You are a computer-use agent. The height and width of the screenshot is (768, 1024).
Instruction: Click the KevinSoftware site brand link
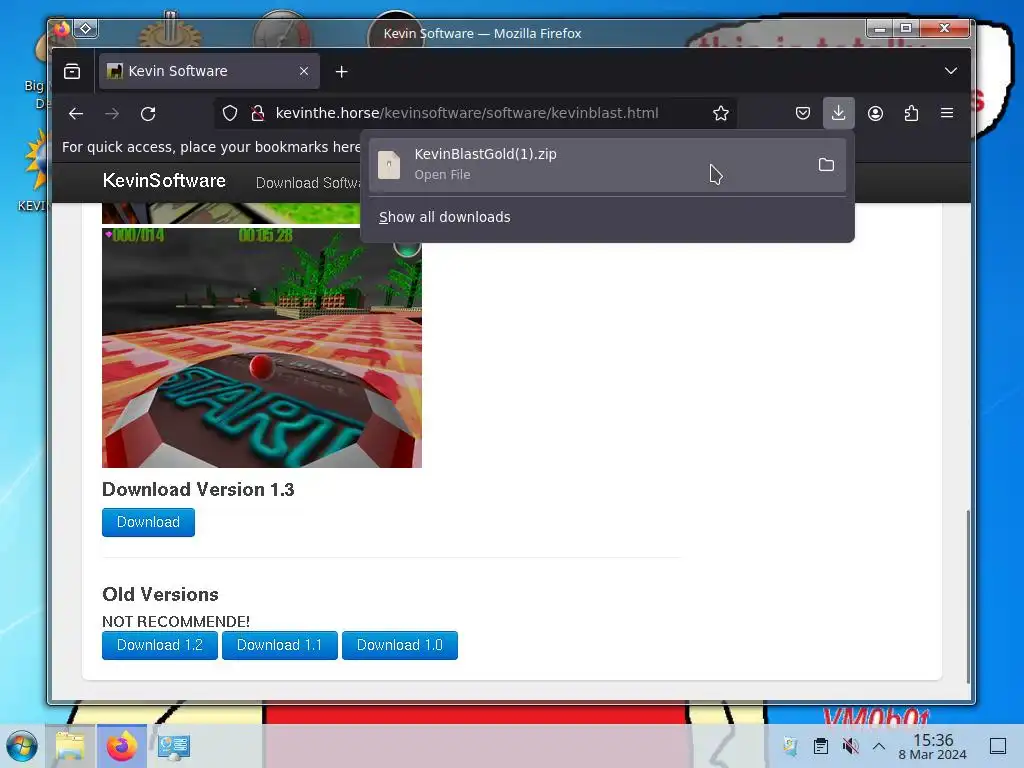click(165, 181)
